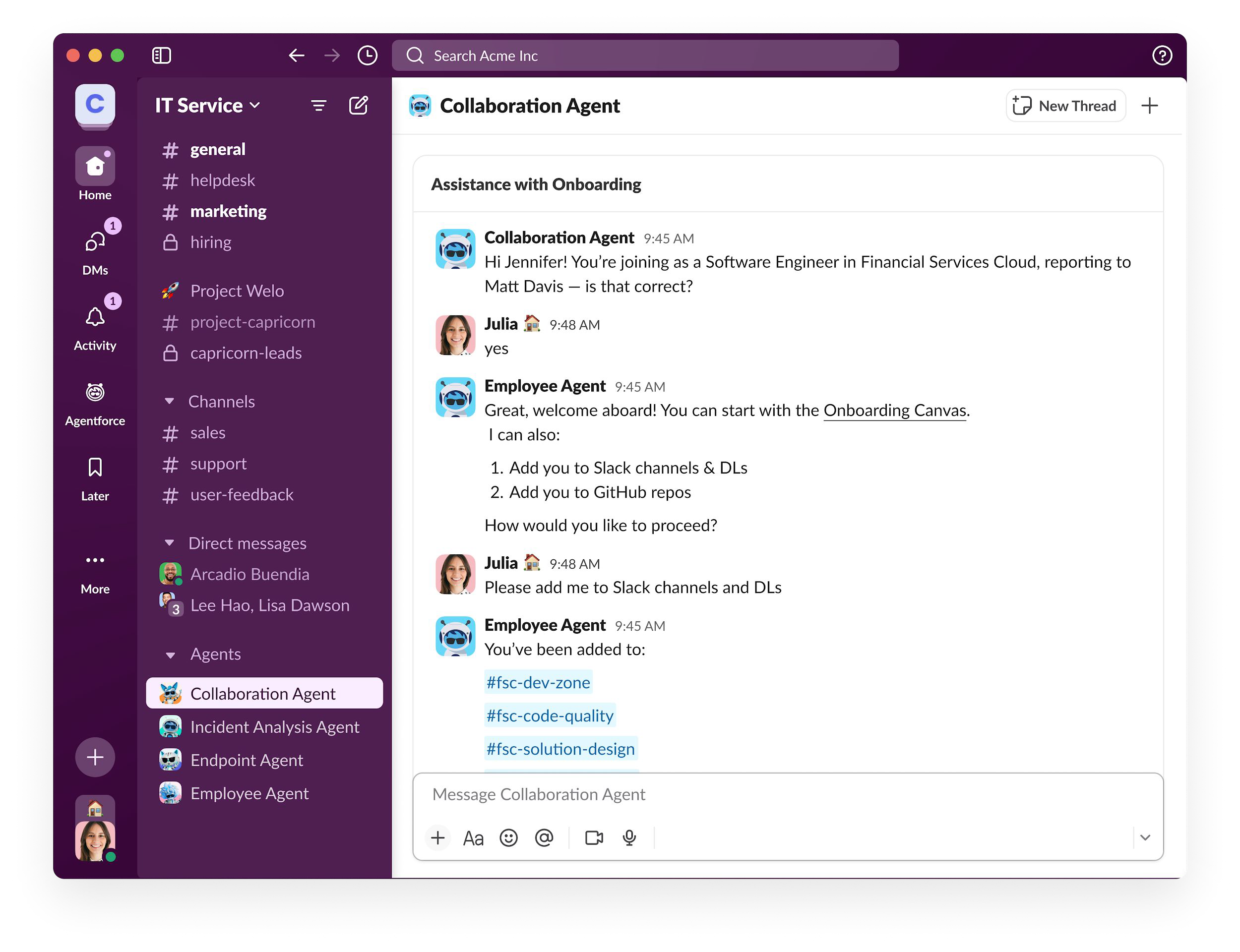Compose a new message with pencil icon

pos(358,106)
